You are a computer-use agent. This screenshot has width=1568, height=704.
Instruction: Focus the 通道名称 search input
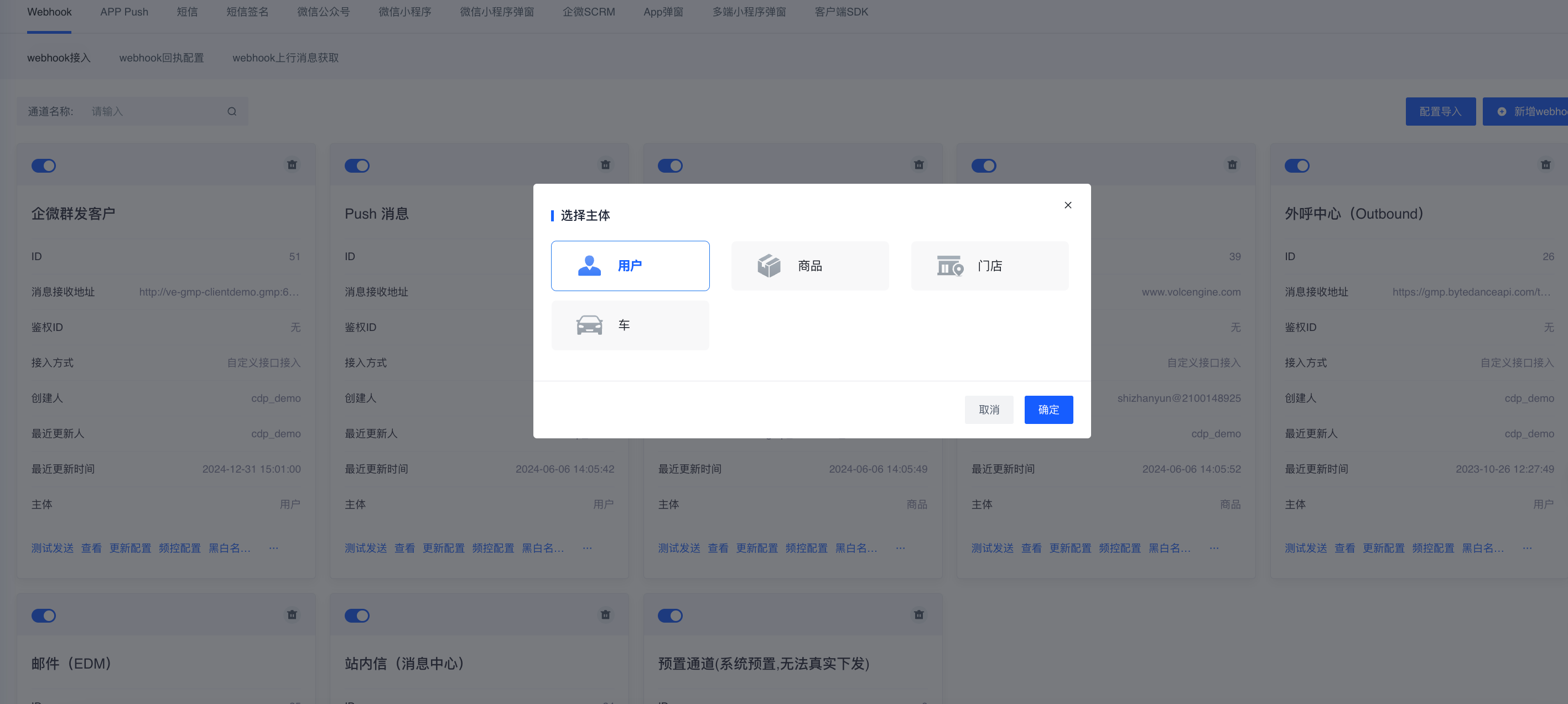155,111
